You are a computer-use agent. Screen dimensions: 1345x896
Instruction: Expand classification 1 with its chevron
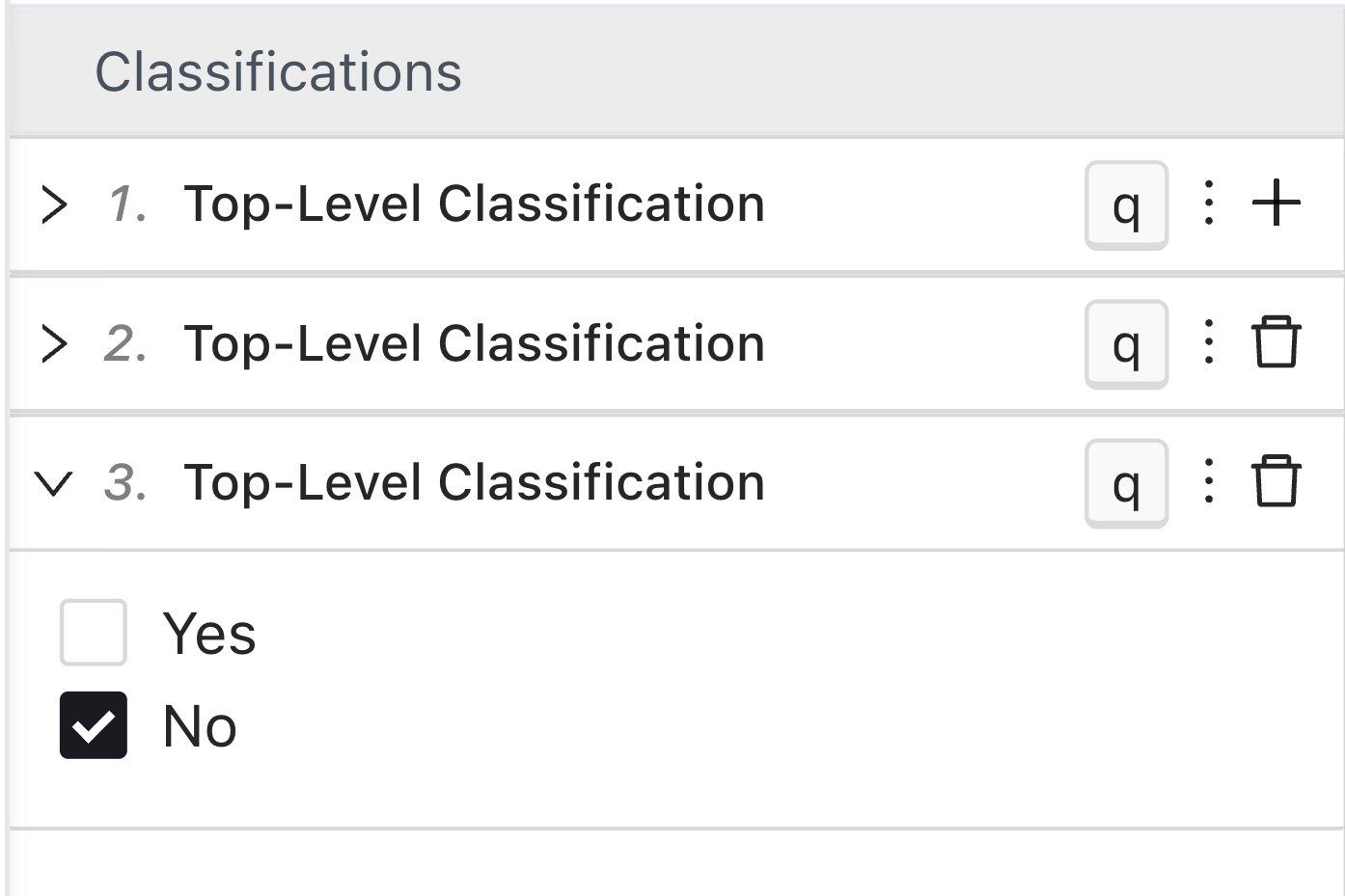(x=54, y=204)
